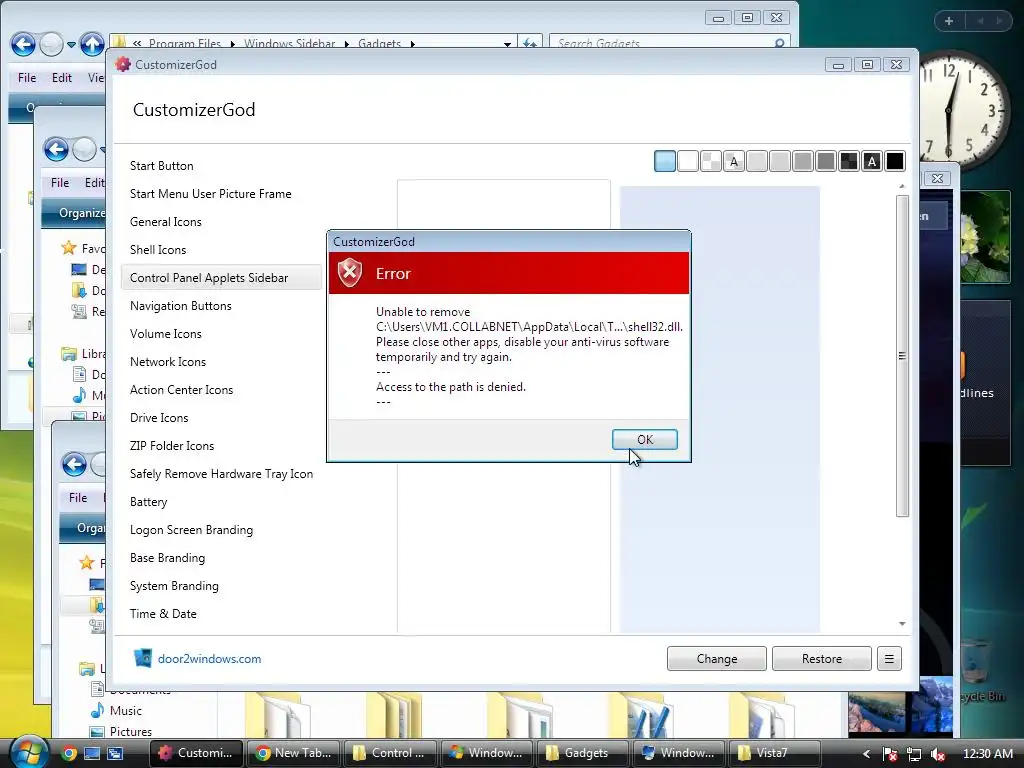
Task: Select Base Branding in the list
Action: coord(167,558)
